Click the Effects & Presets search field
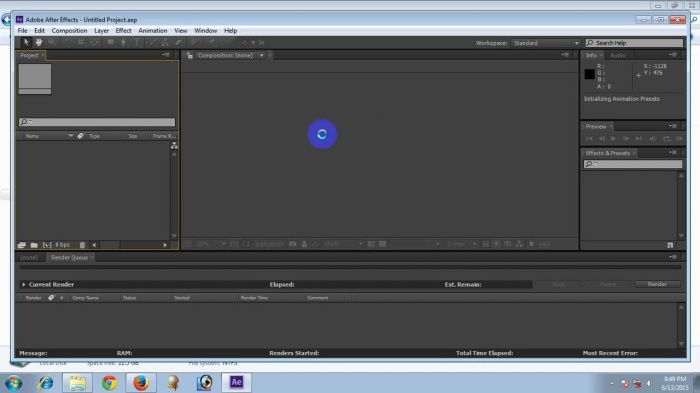This screenshot has width=700, height=393. [x=633, y=164]
